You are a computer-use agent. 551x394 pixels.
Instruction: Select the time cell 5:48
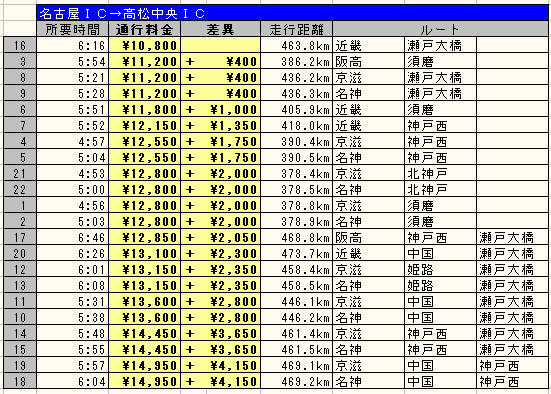(x=73, y=333)
